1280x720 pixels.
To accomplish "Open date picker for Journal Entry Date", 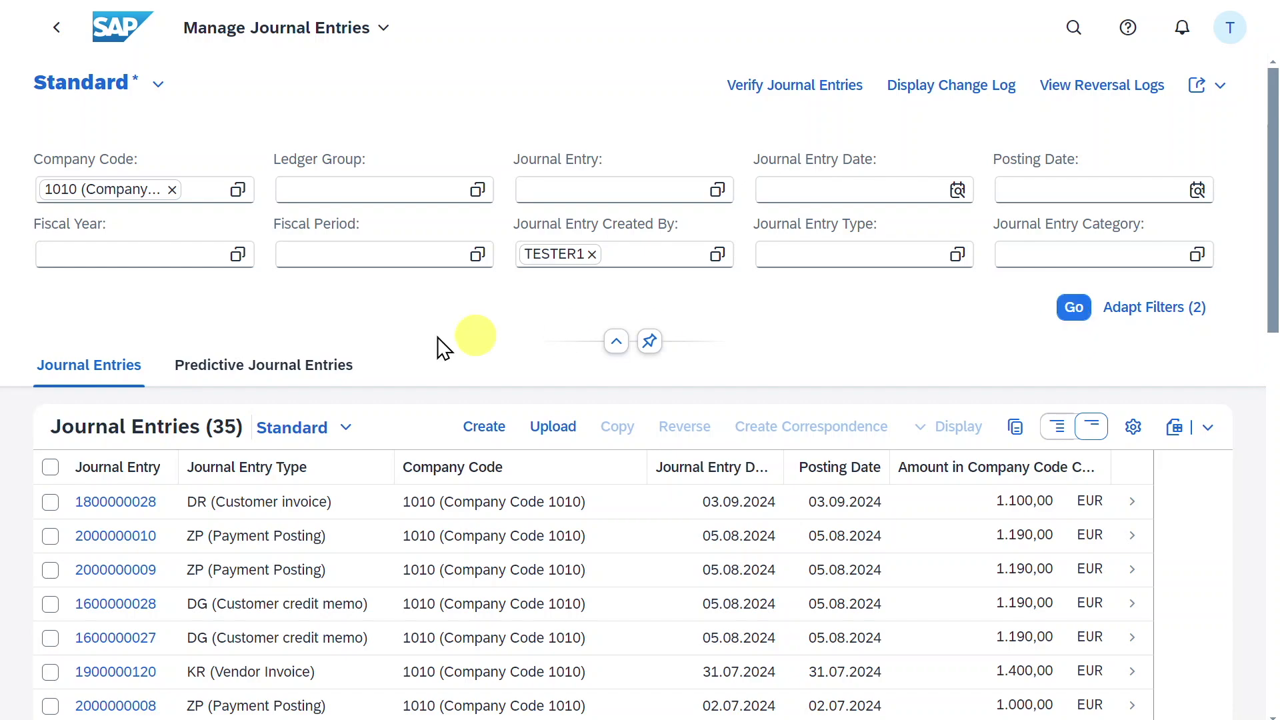I will coord(958,190).
